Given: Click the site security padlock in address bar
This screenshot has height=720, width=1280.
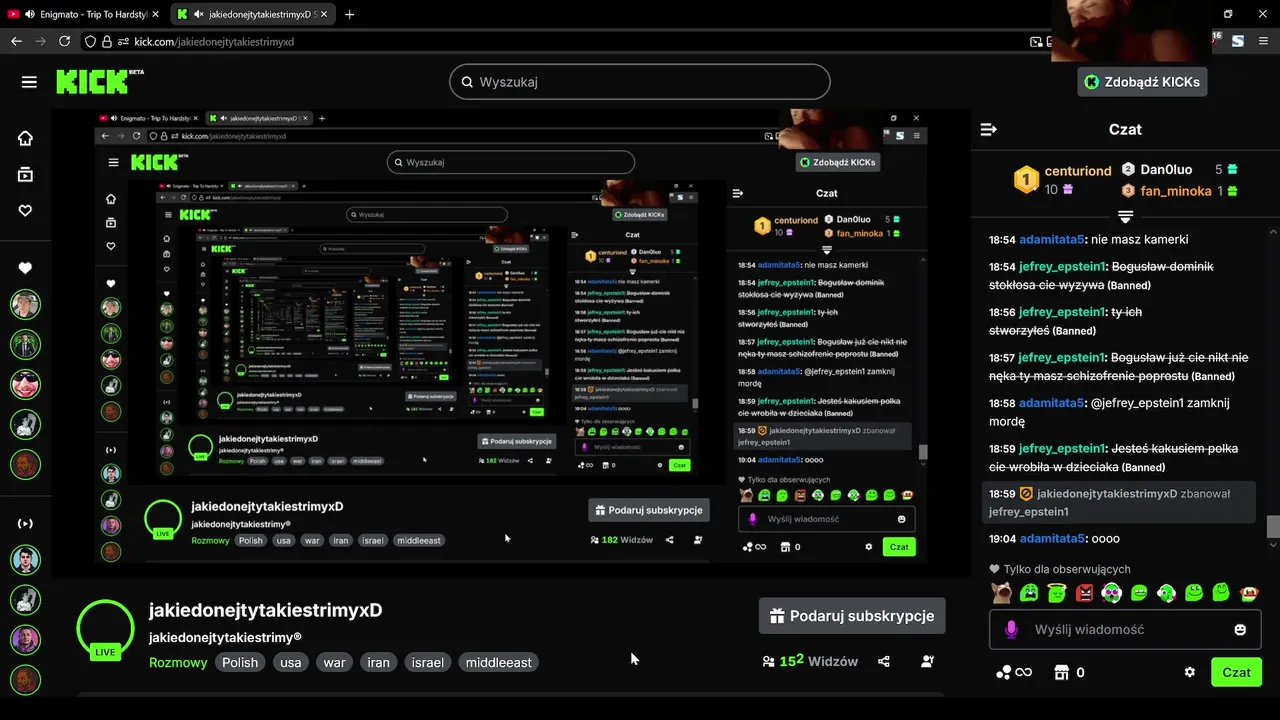Looking at the screenshot, I should click(106, 42).
